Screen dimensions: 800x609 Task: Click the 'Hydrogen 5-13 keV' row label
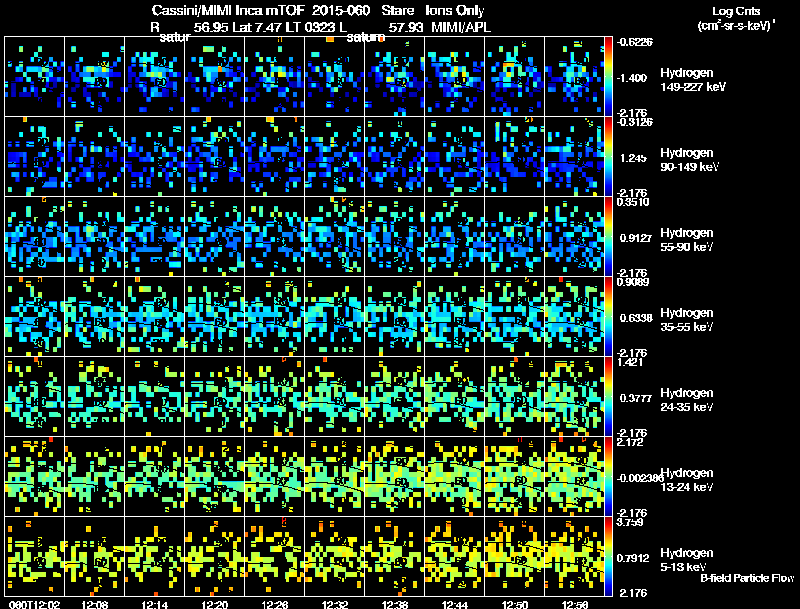(686, 560)
